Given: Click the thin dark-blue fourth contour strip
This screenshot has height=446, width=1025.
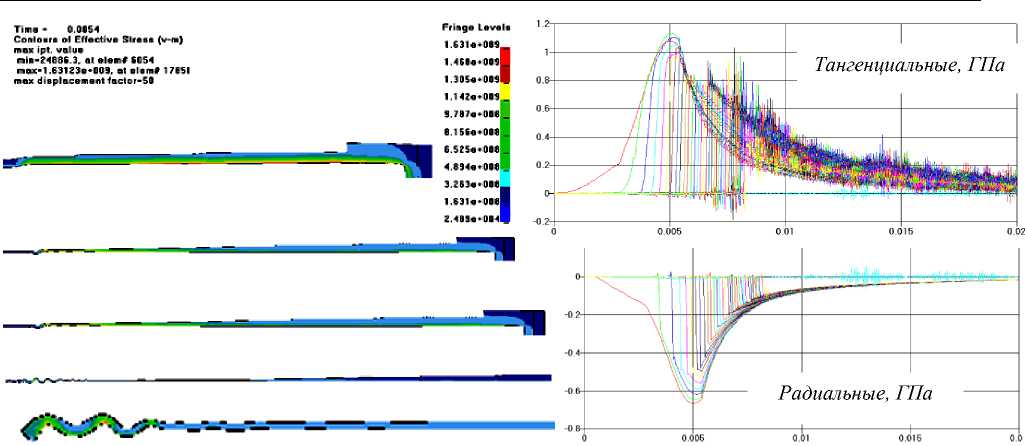Looking at the screenshot, I should [x=278, y=378].
